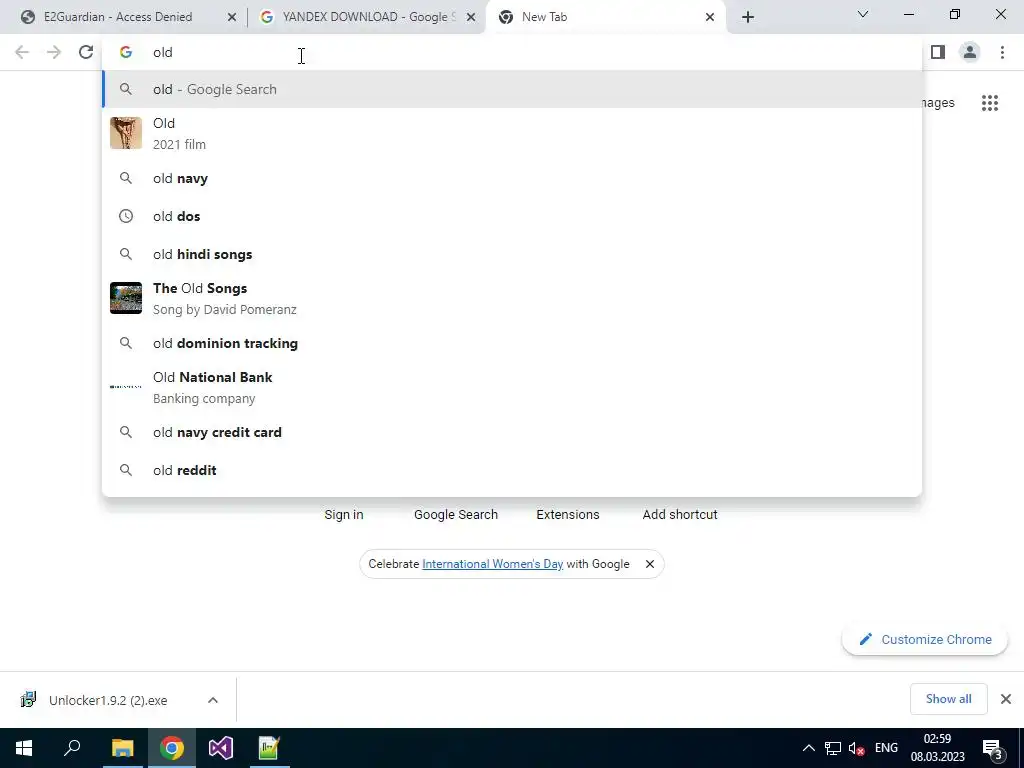Click the Google logo icon in the address bar
Screen dimensions: 1024x768
(x=126, y=52)
